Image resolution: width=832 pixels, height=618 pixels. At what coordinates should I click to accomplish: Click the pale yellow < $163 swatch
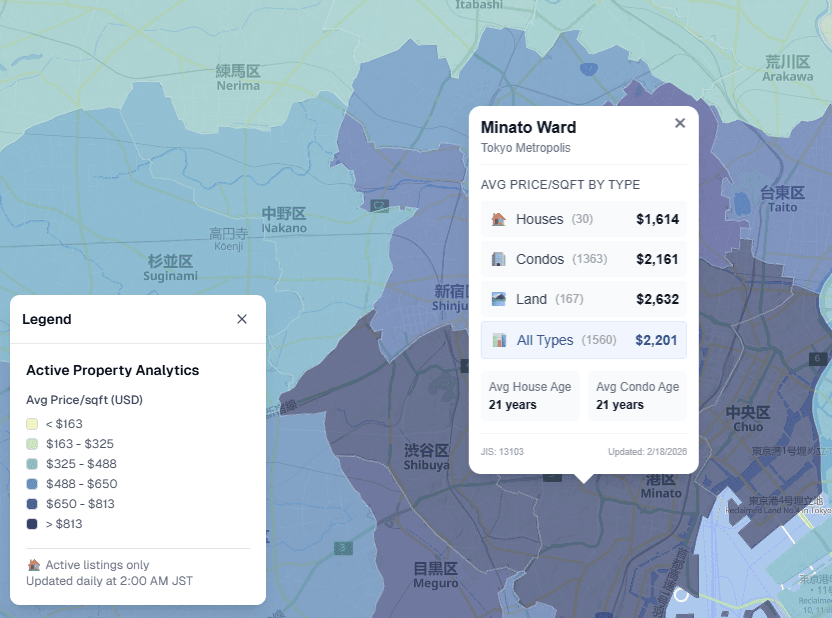click(30, 423)
